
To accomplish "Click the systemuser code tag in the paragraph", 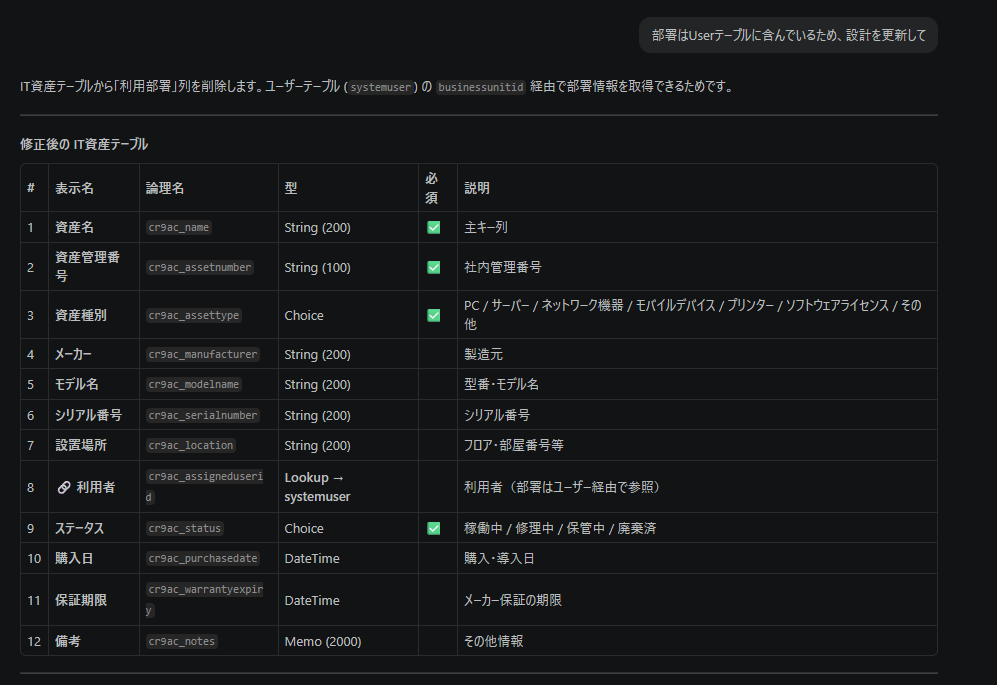I will [381, 87].
